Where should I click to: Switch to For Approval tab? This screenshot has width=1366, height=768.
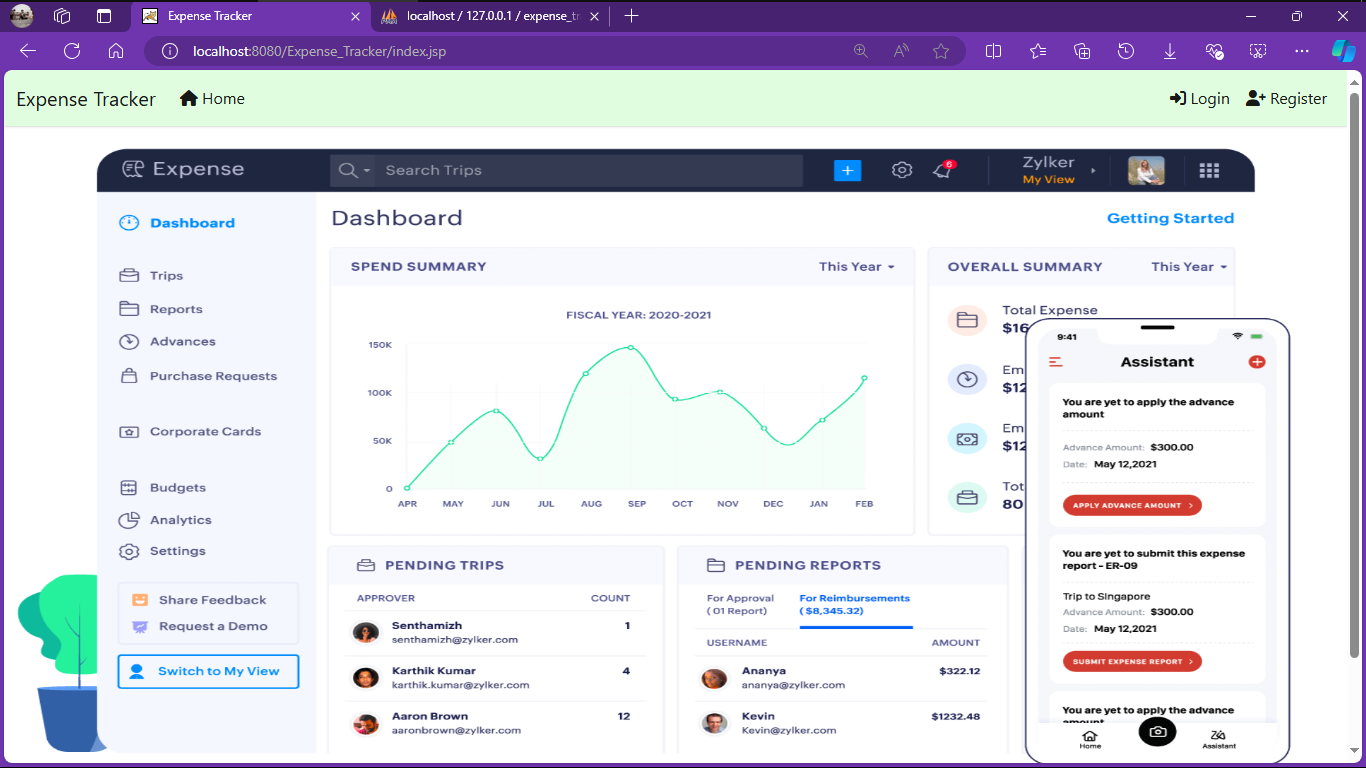740,604
